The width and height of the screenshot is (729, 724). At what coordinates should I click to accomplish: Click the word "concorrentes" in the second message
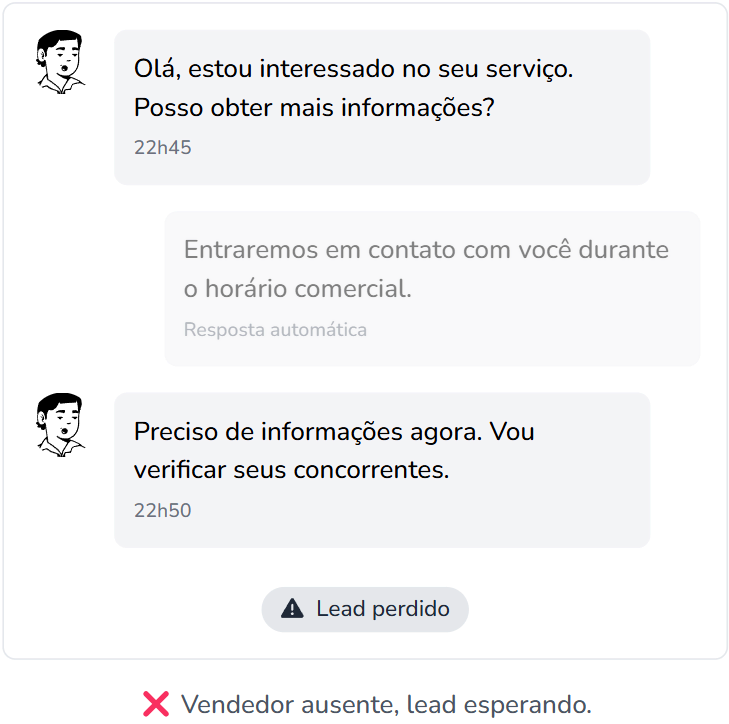[x=371, y=470]
